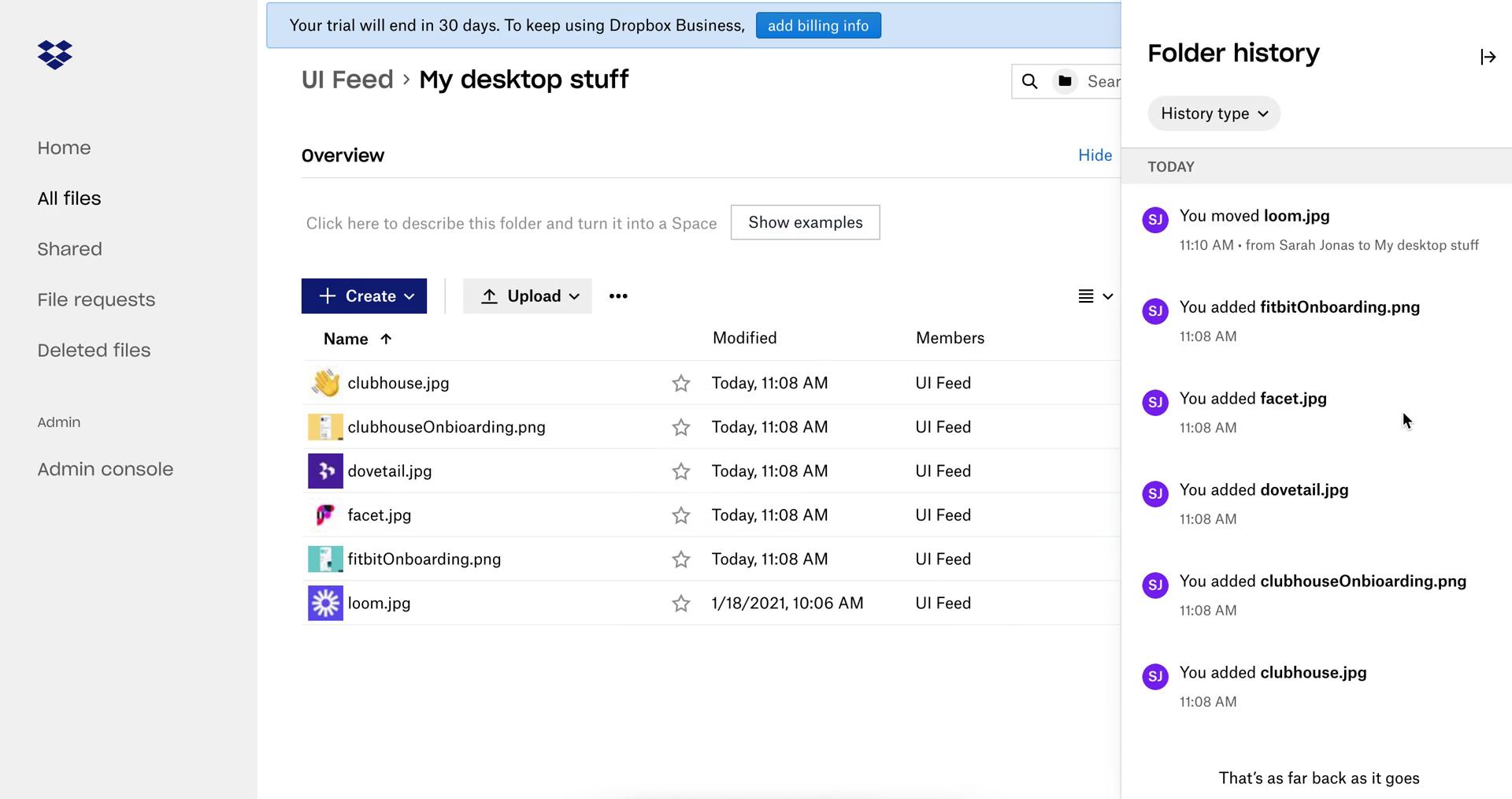Open File requests in sidebar
The width and height of the screenshot is (1512, 799).
[96, 300]
